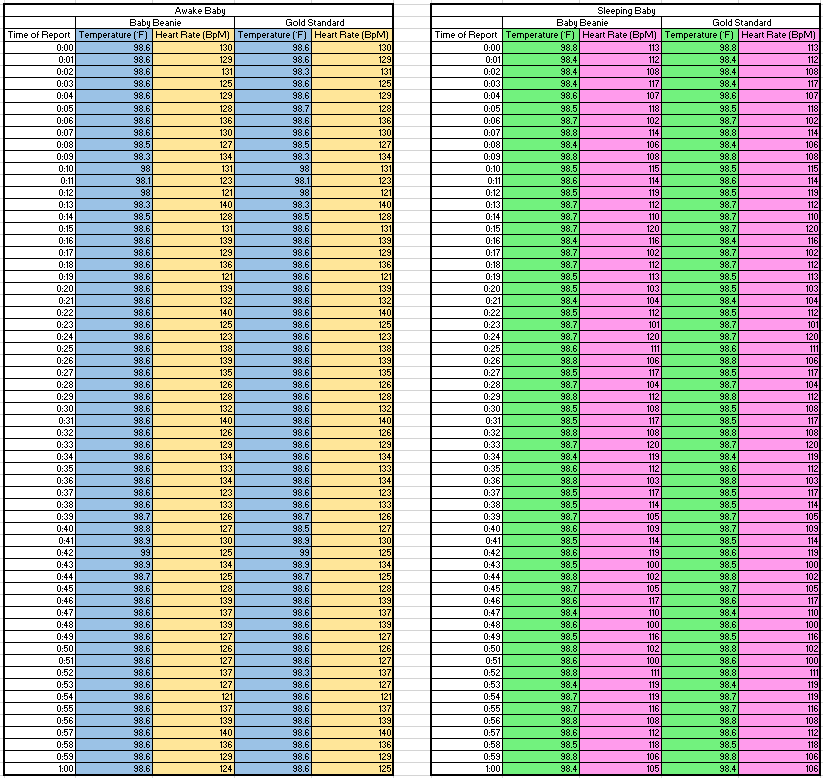
Task: Click the 'Awake Baby' table title cell
Action: (x=198, y=9)
